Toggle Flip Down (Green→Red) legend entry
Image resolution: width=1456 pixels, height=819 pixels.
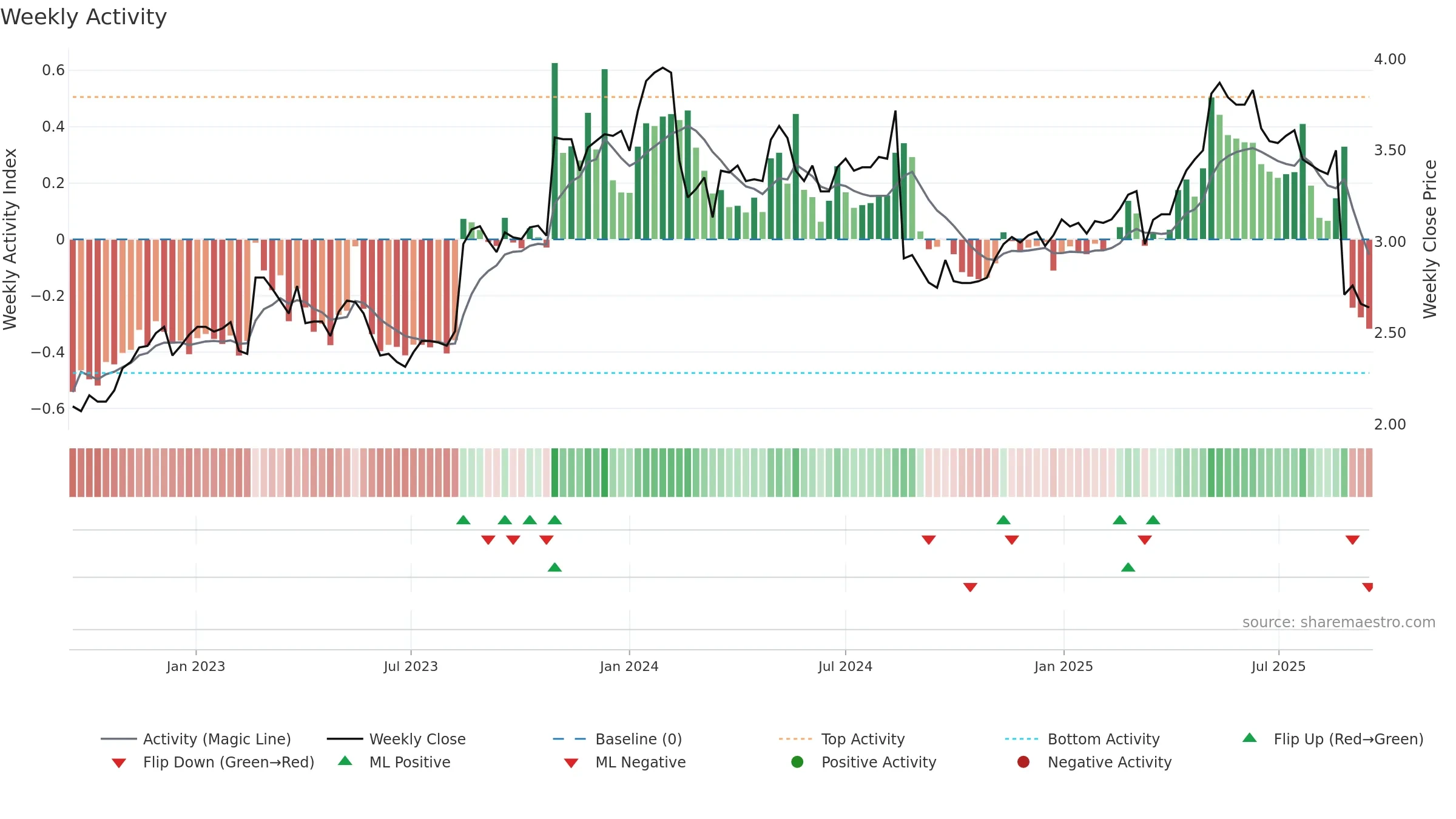click(x=213, y=762)
